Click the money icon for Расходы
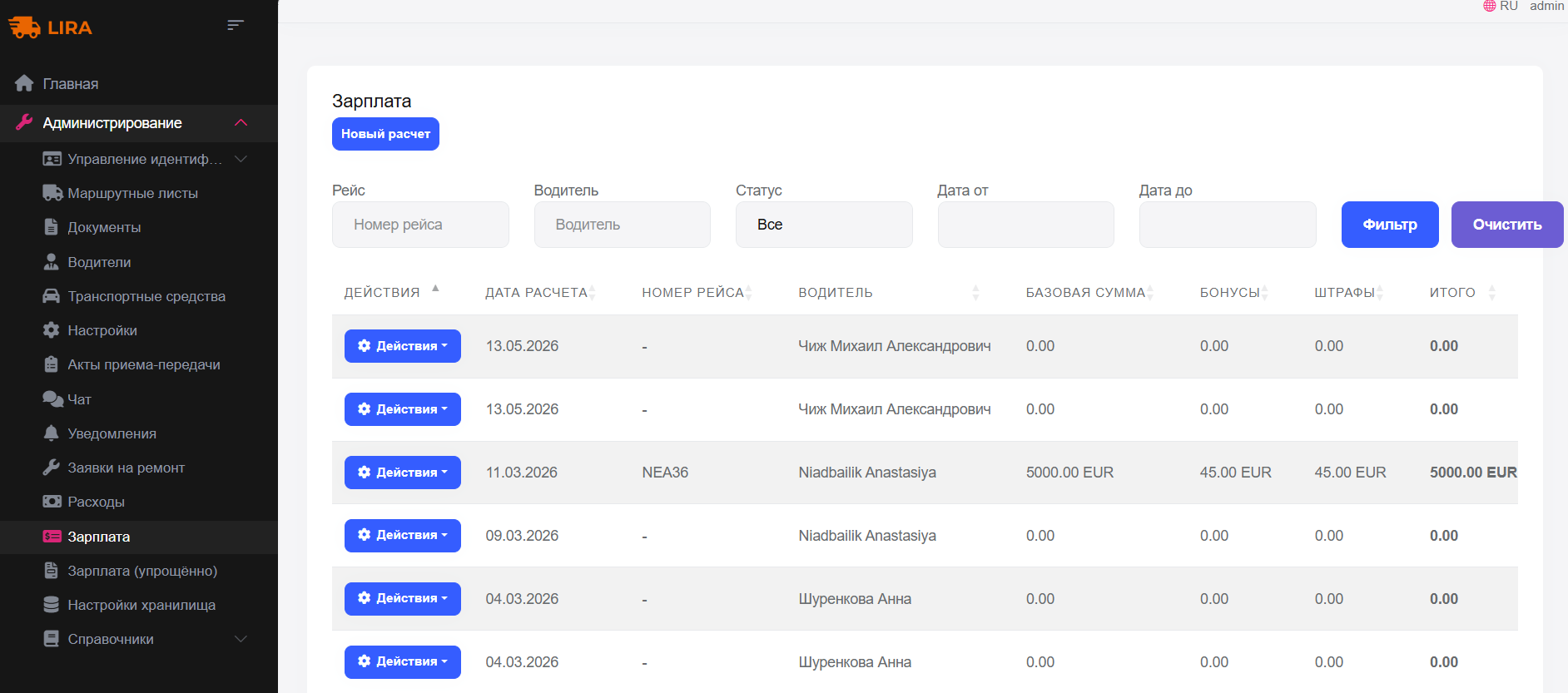Image resolution: width=1568 pixels, height=693 pixels. point(52,501)
